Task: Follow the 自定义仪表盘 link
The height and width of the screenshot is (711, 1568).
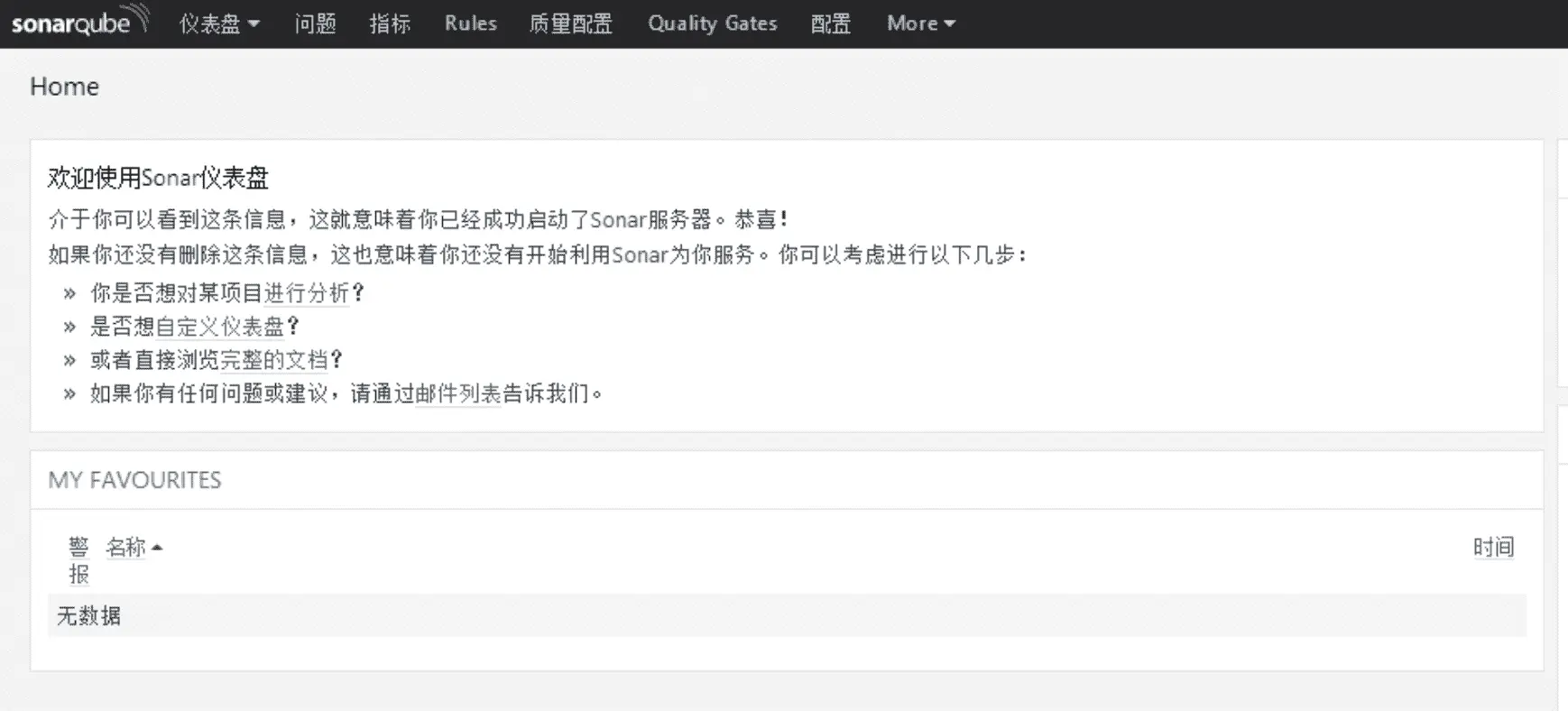Action: click(x=219, y=327)
